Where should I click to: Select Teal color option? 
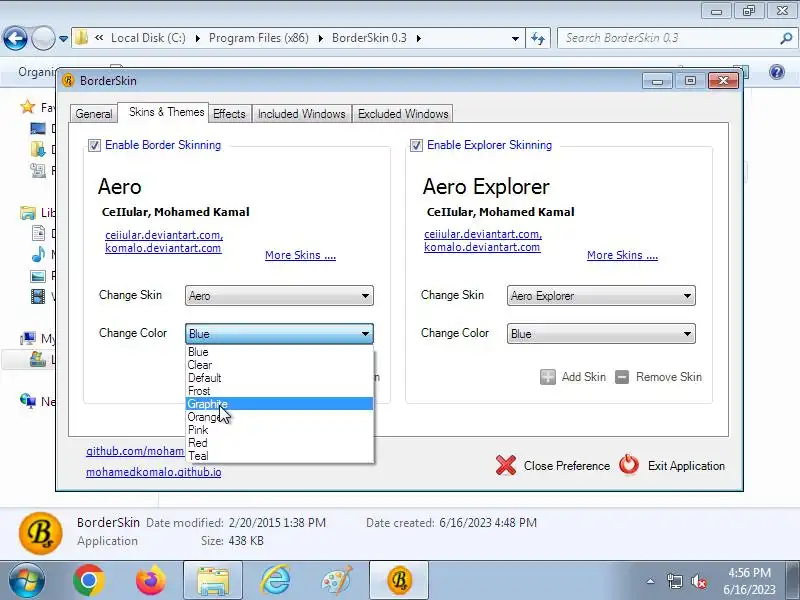(x=280, y=456)
